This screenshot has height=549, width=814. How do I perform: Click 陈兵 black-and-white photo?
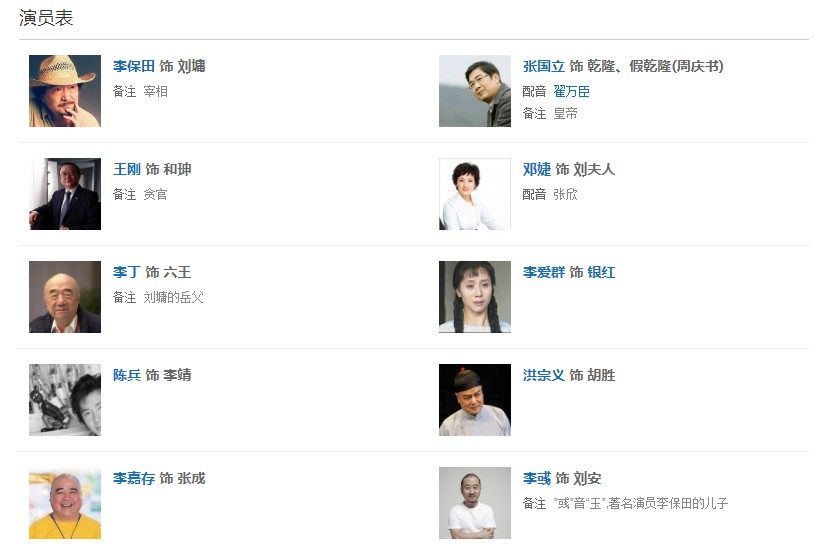coord(65,400)
